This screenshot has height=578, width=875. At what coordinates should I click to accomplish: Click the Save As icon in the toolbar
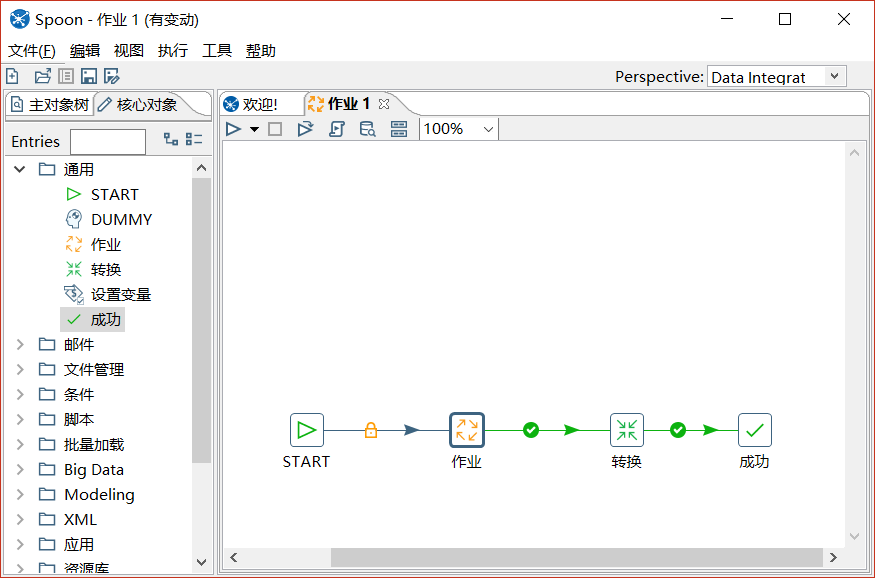pyautogui.click(x=112, y=76)
